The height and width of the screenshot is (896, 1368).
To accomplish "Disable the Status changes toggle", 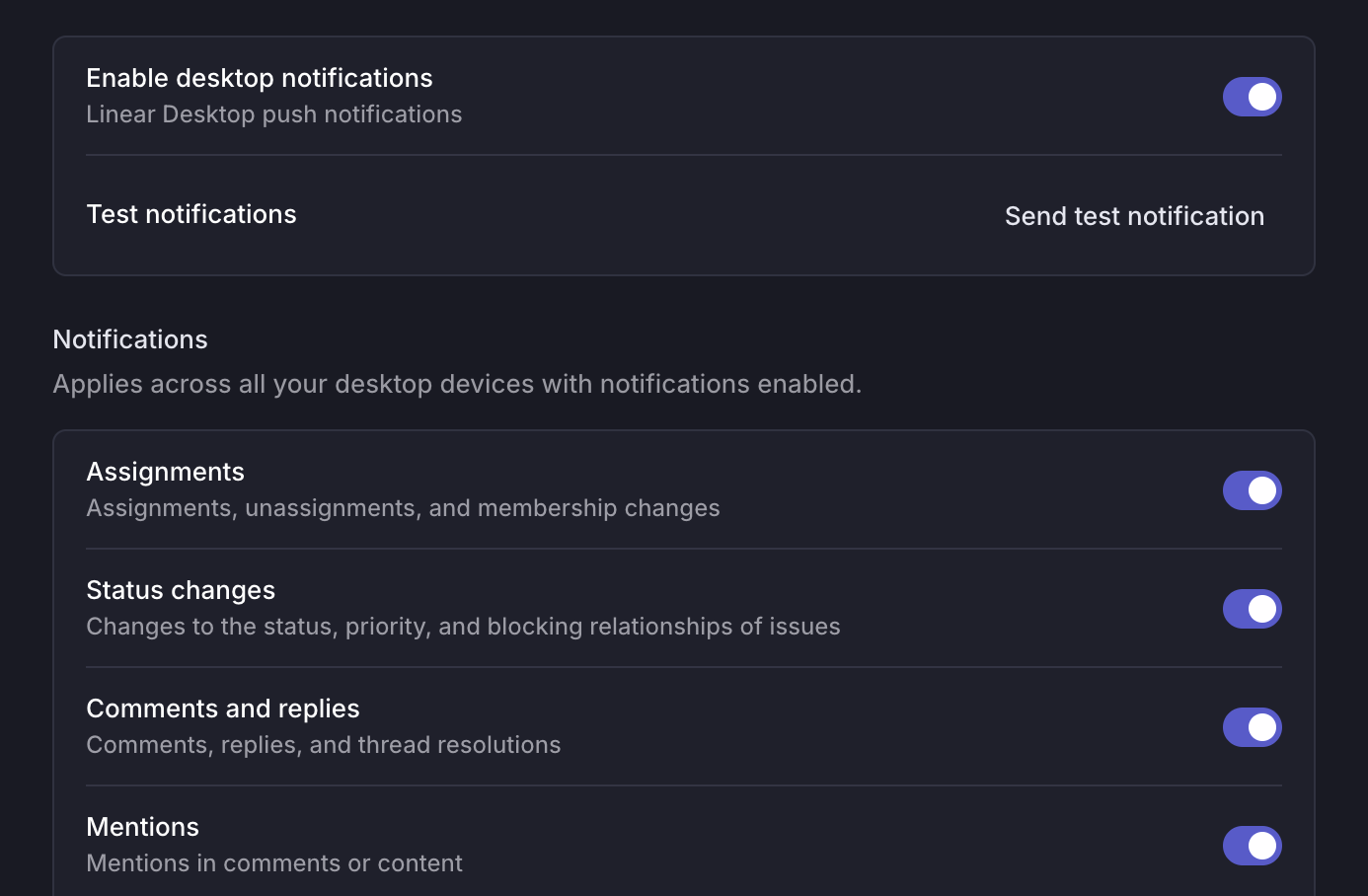I will (1252, 609).
